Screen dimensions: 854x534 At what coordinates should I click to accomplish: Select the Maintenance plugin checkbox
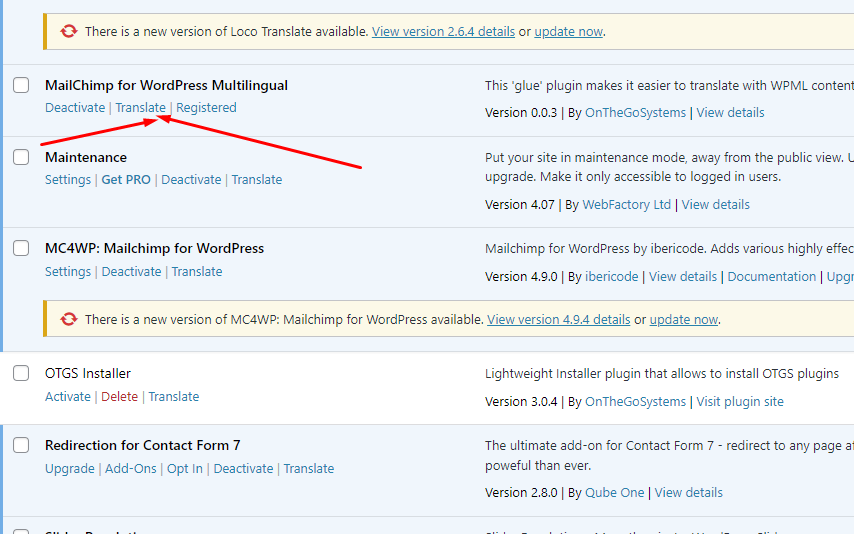[21, 157]
